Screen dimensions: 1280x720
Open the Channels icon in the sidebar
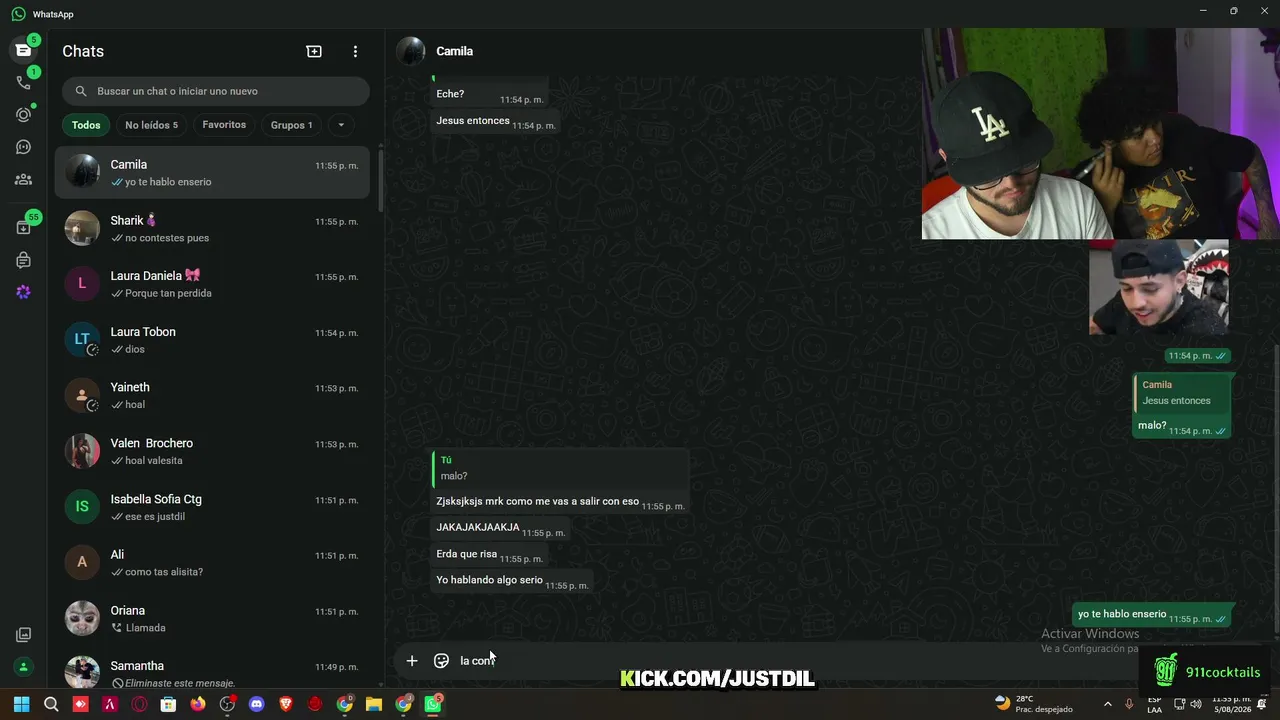[x=23, y=147]
